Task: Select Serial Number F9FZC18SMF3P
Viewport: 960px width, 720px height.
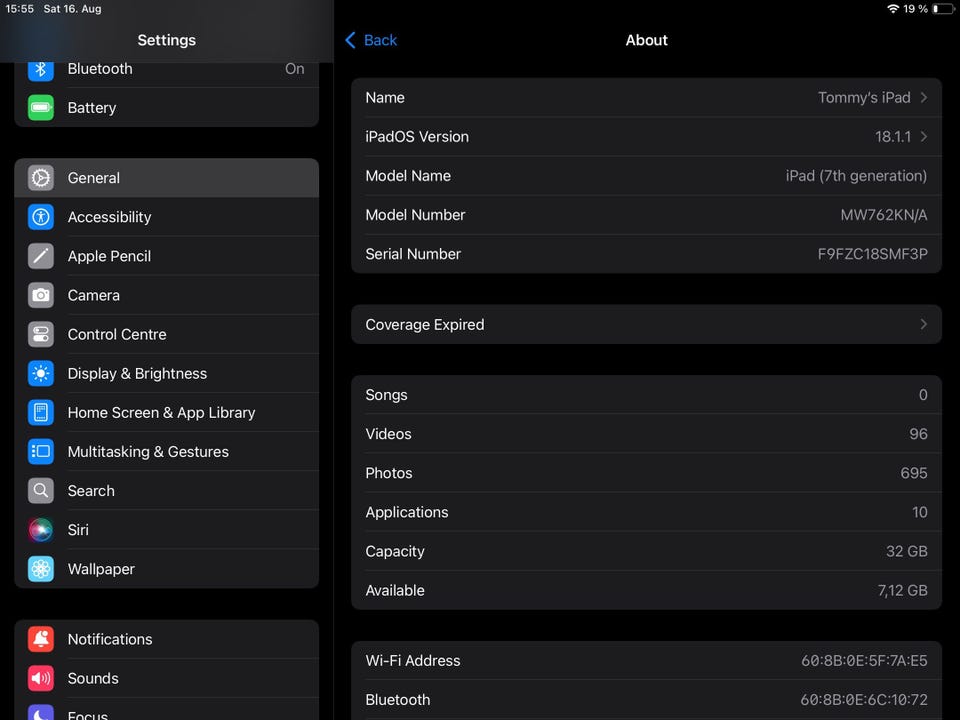Action: coord(872,254)
